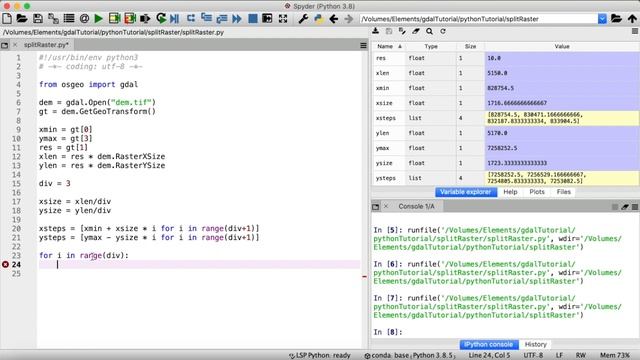The image size is (640, 360).
Task: Switch to the Plots tab
Action: 537,192
